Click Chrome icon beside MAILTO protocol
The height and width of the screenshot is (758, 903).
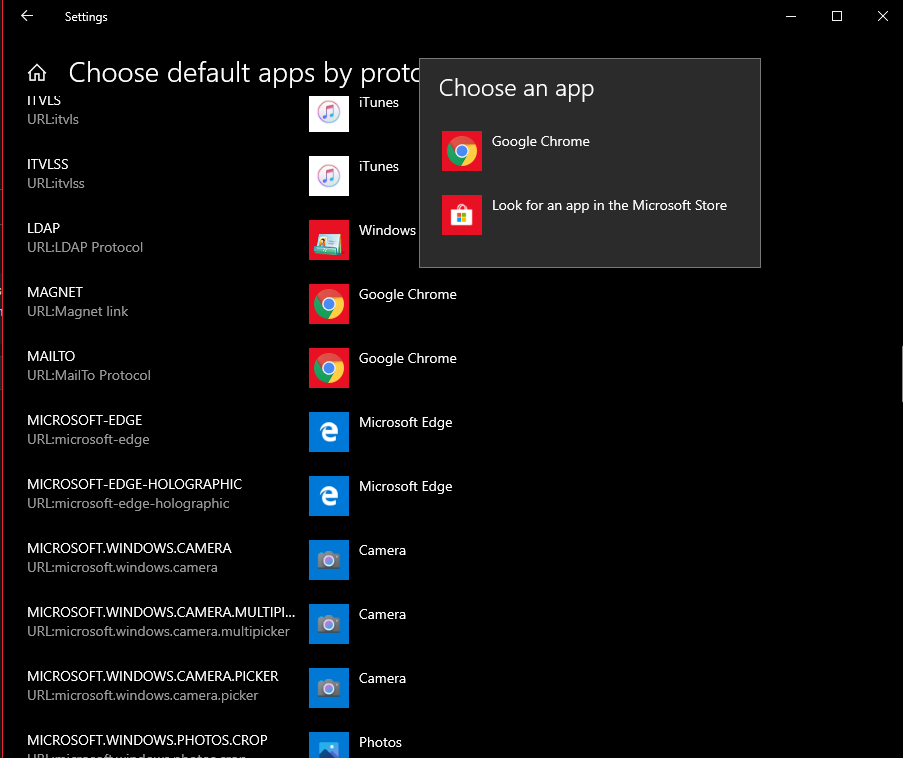[x=328, y=368]
